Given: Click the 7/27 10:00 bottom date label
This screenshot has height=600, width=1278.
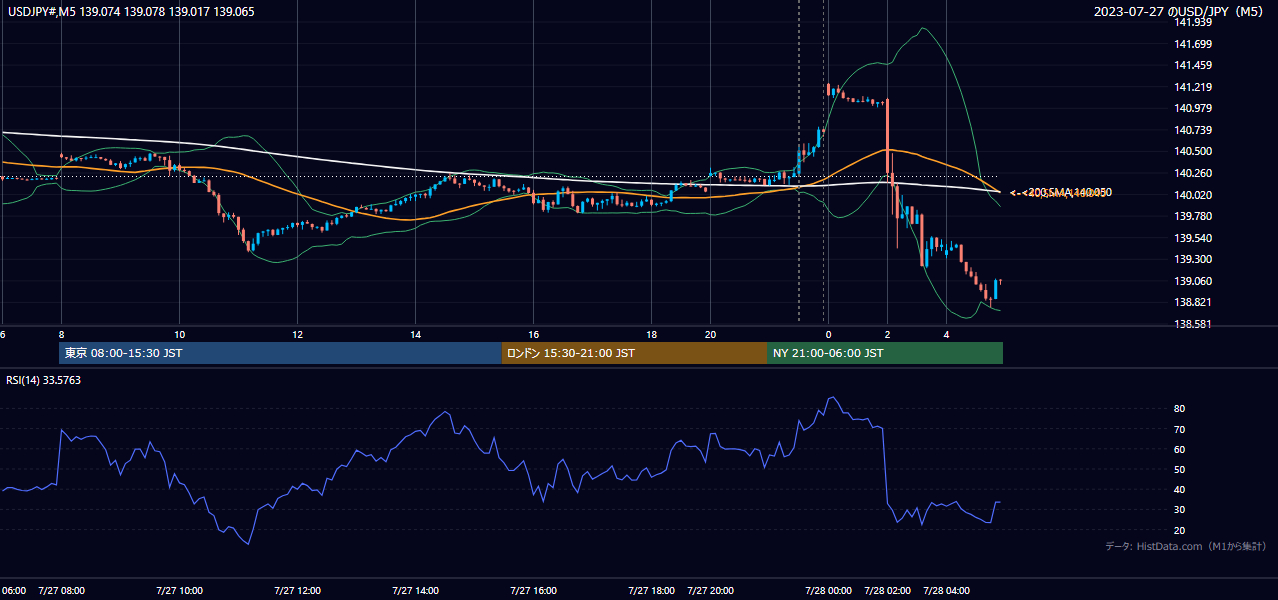Looking at the screenshot, I should (180, 590).
